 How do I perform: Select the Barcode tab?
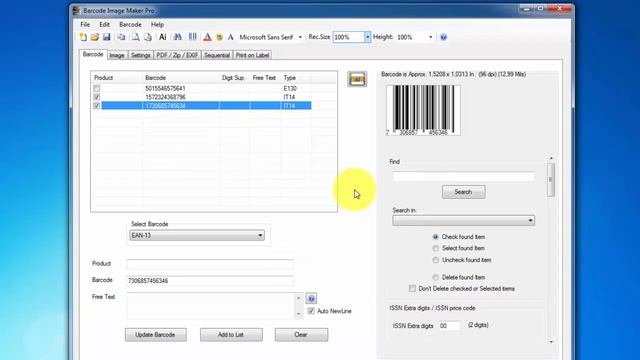tap(93, 54)
